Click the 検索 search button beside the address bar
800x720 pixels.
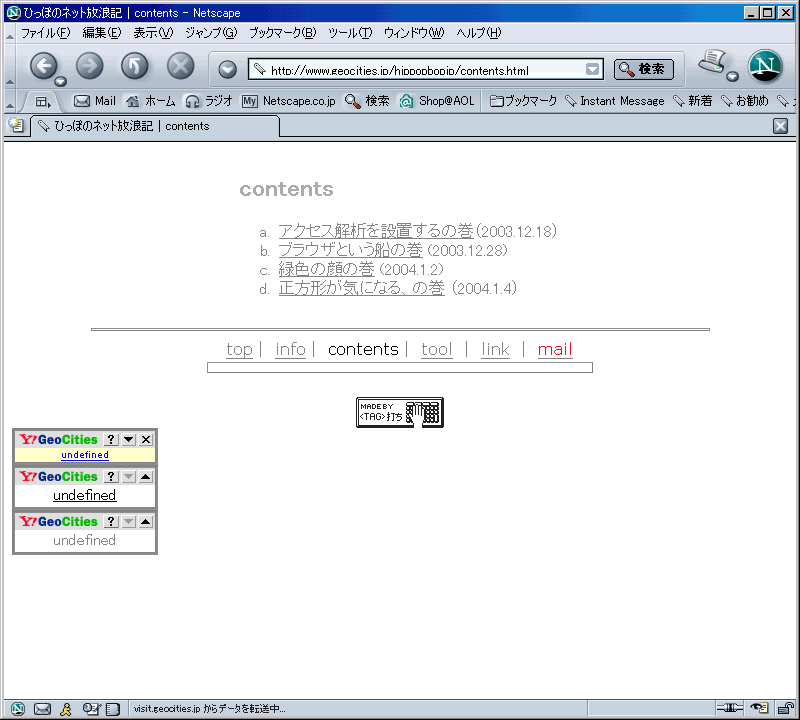pyautogui.click(x=643, y=69)
